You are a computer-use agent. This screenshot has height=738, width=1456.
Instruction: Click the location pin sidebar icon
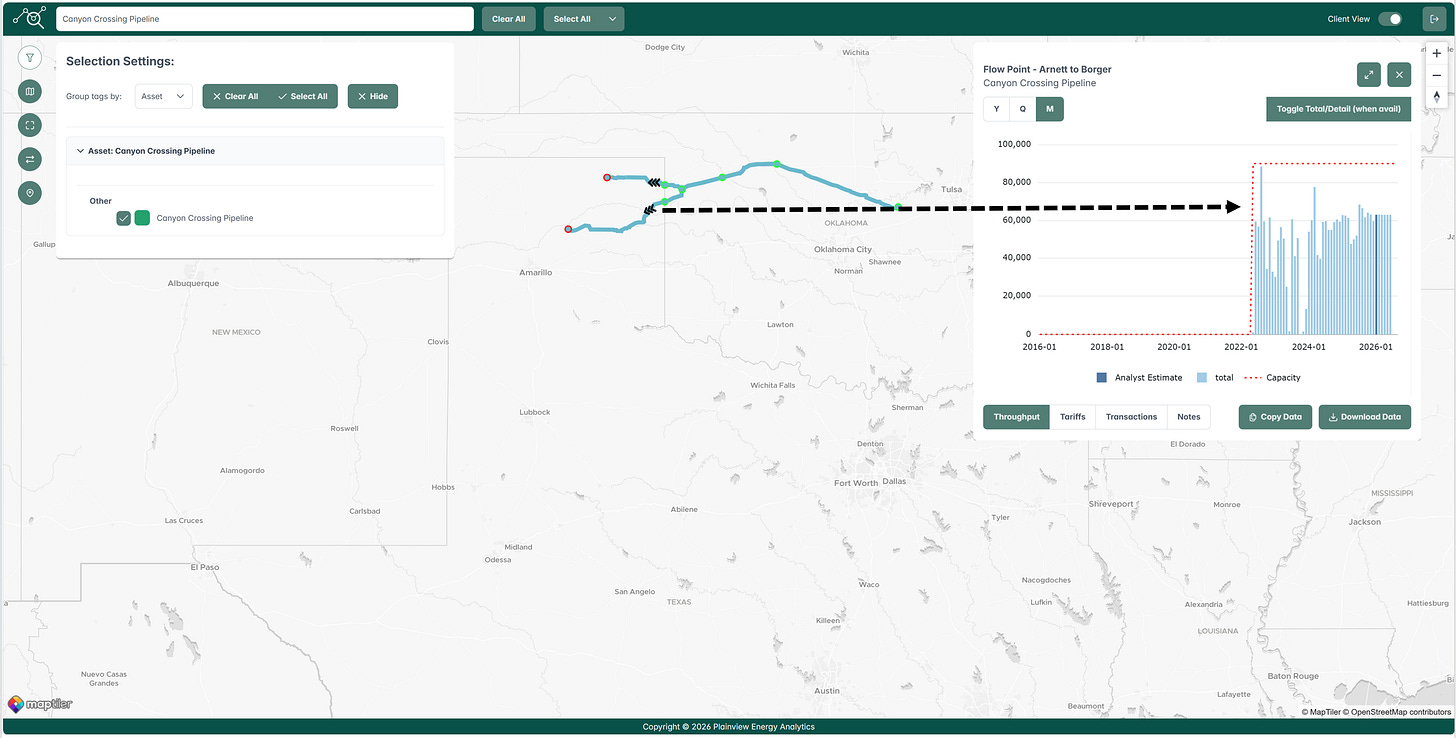click(30, 193)
